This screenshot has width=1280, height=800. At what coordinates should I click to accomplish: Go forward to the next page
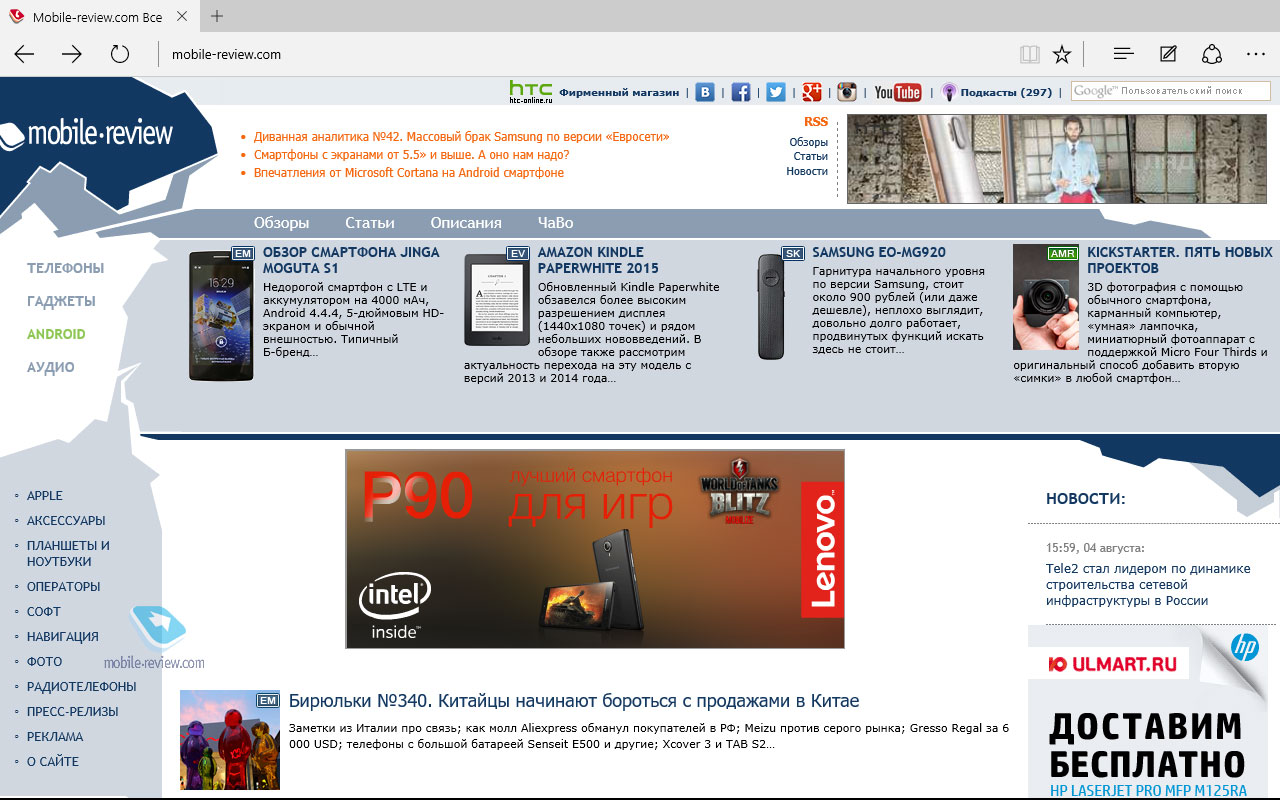click(72, 55)
